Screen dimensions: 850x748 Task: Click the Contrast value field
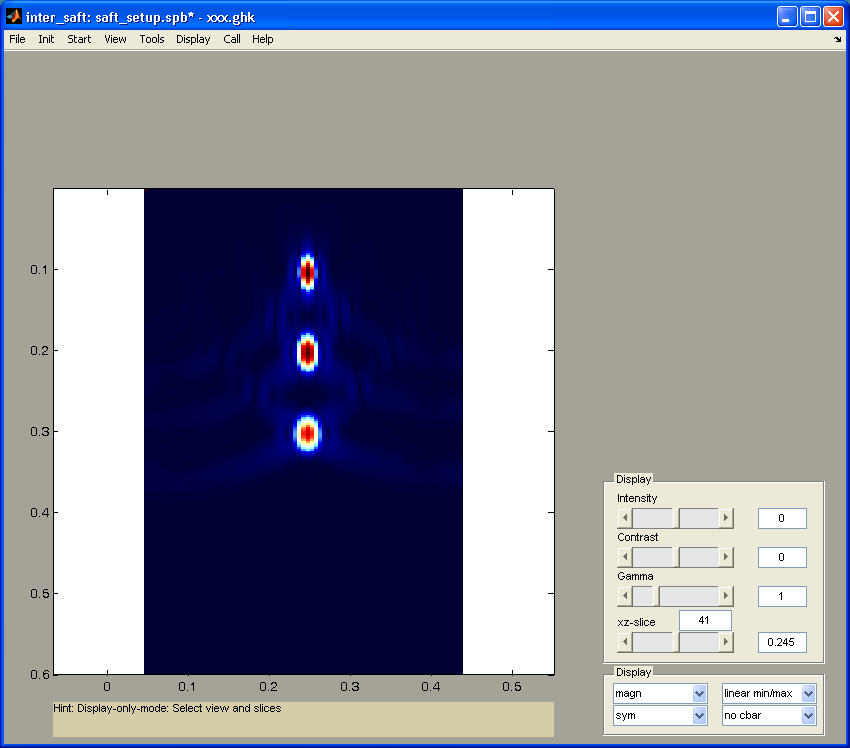point(782,557)
